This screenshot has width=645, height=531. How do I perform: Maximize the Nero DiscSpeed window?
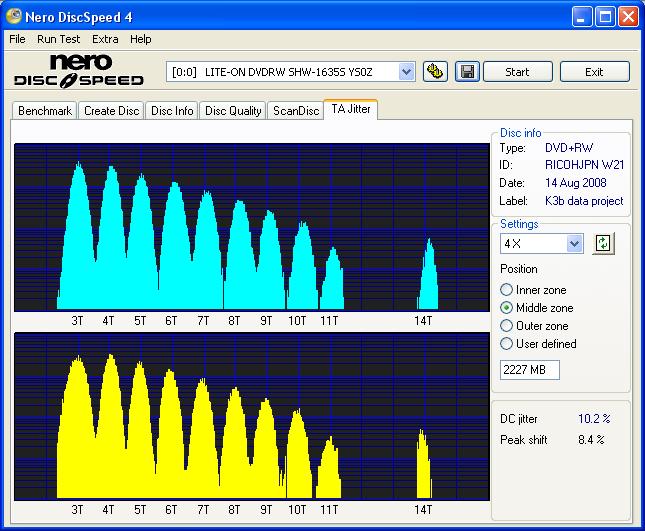pyautogui.click(x=605, y=17)
